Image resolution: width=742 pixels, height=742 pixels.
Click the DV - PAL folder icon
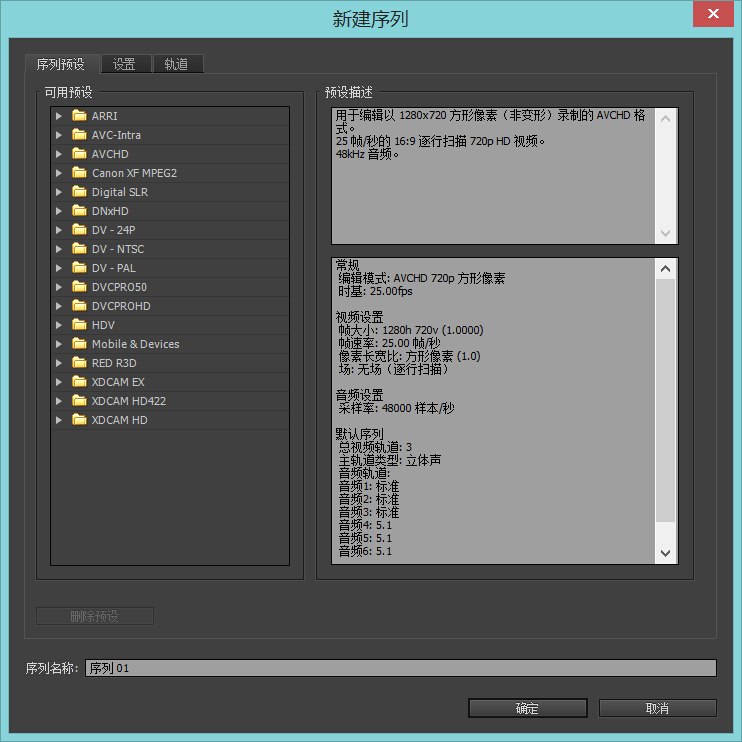(79, 268)
